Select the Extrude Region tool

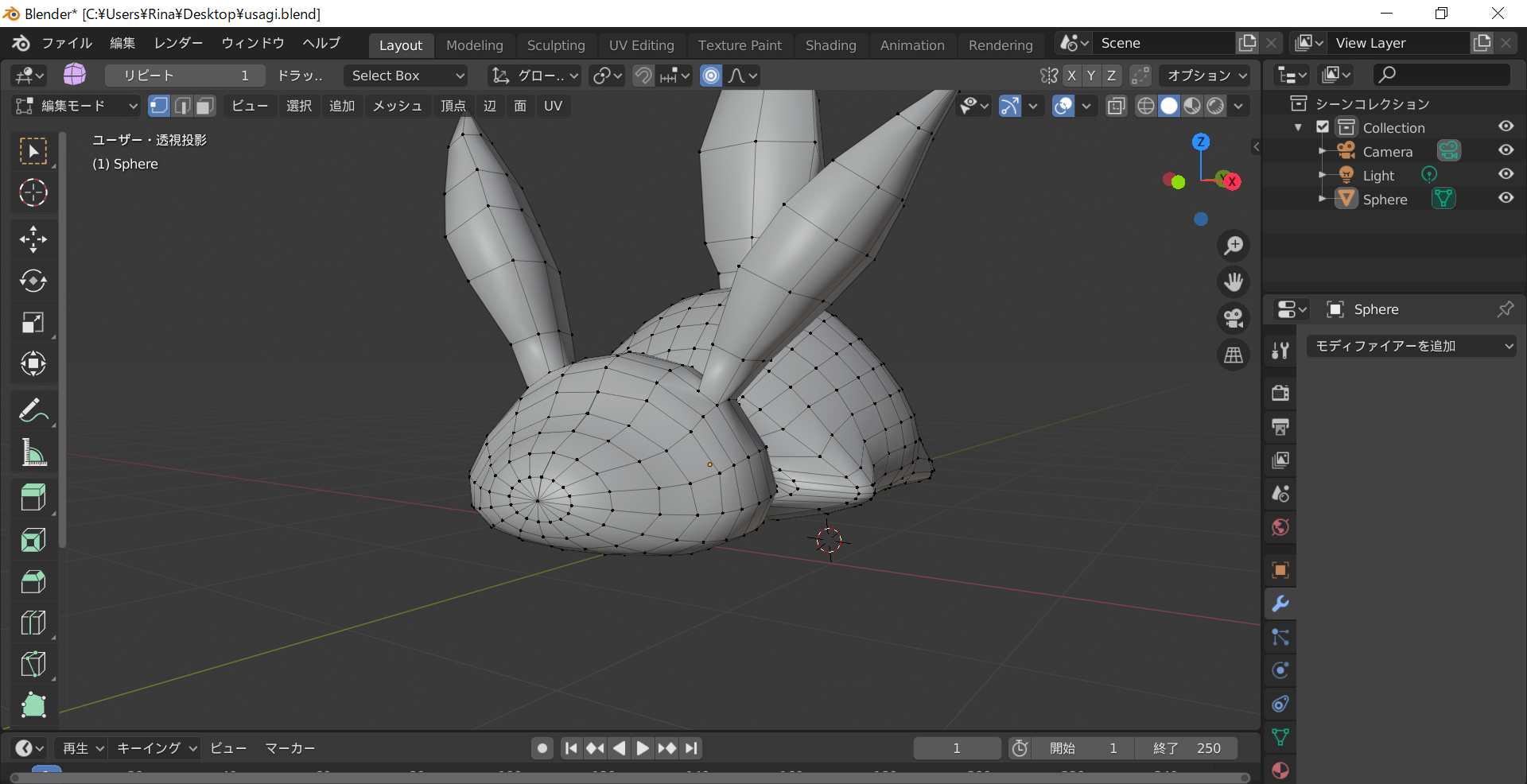(x=33, y=499)
